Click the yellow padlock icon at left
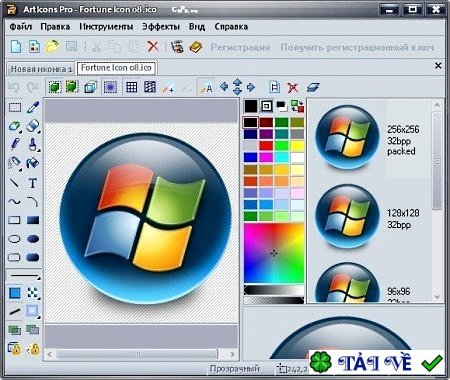The image size is (450, 380). 15,348
